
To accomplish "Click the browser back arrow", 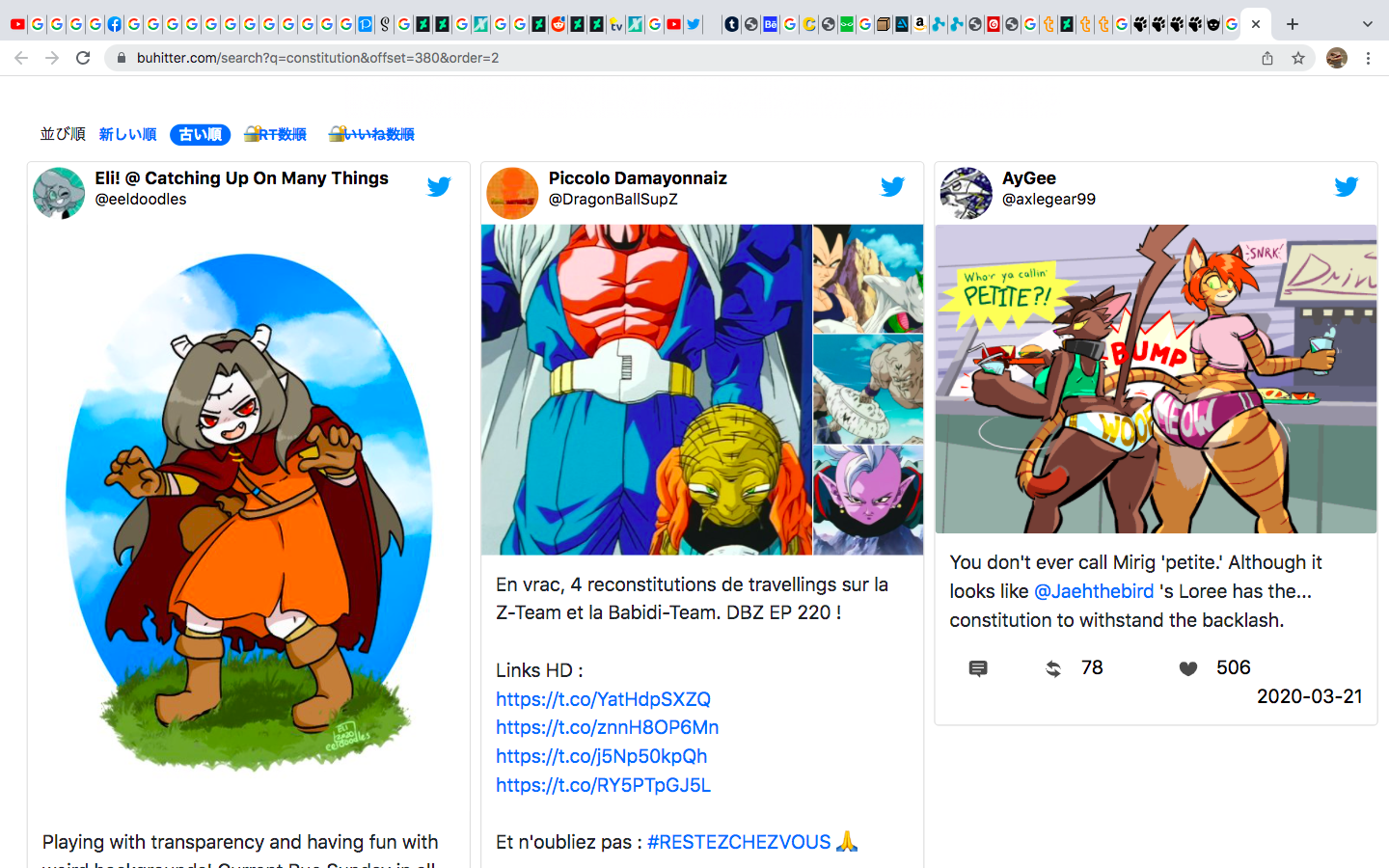I will tap(21, 58).
